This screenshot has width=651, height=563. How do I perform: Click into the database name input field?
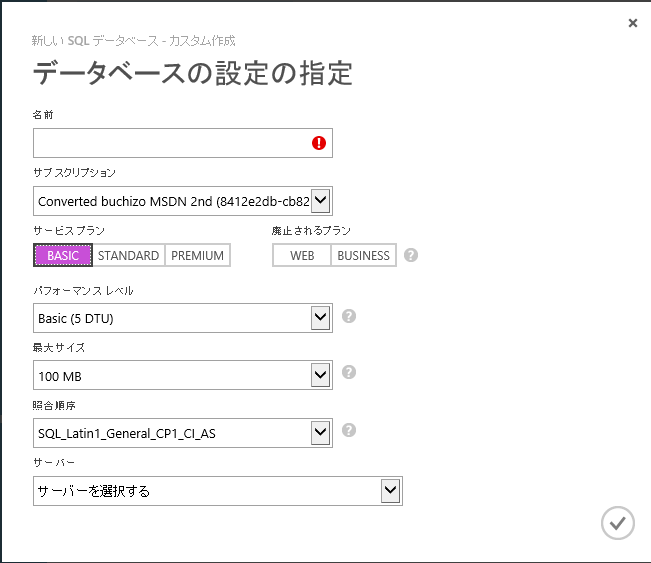tap(170, 143)
